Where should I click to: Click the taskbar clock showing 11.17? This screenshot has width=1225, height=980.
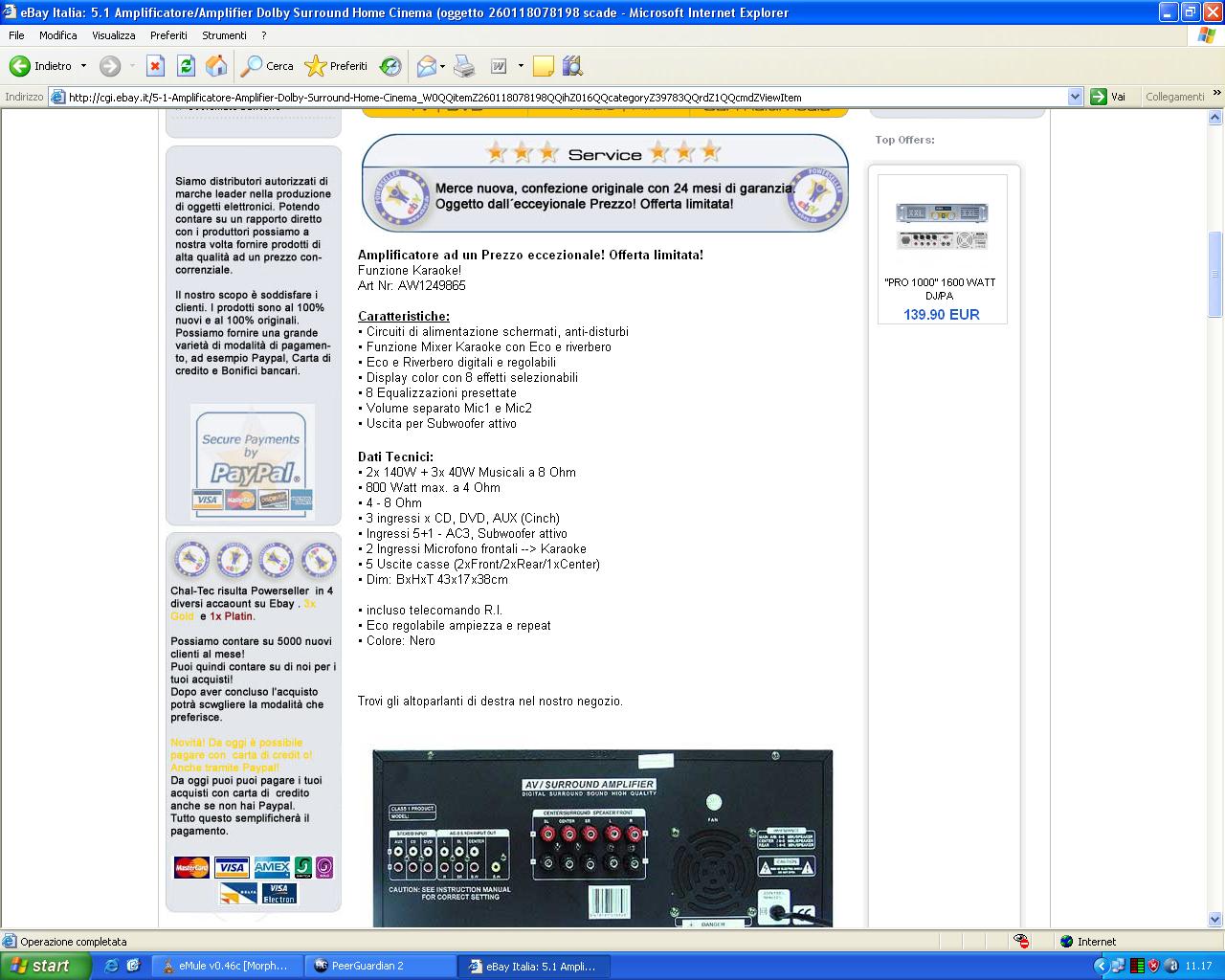pyautogui.click(x=1198, y=966)
